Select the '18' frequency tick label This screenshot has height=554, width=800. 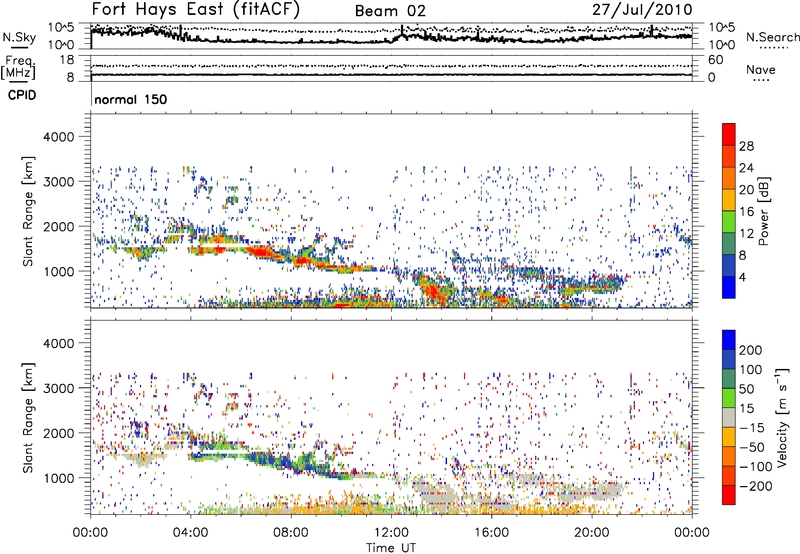(x=67, y=60)
